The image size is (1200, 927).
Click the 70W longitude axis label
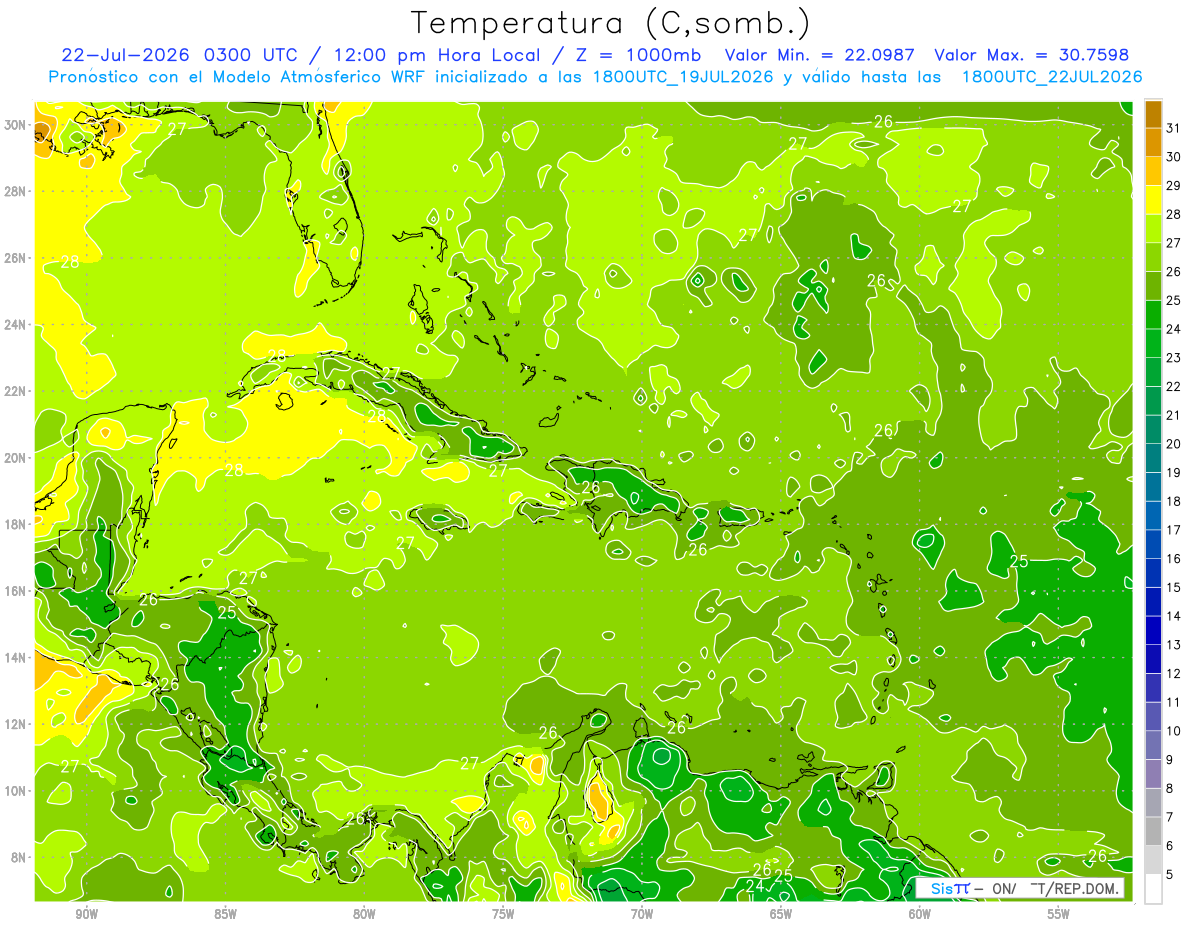tap(642, 914)
